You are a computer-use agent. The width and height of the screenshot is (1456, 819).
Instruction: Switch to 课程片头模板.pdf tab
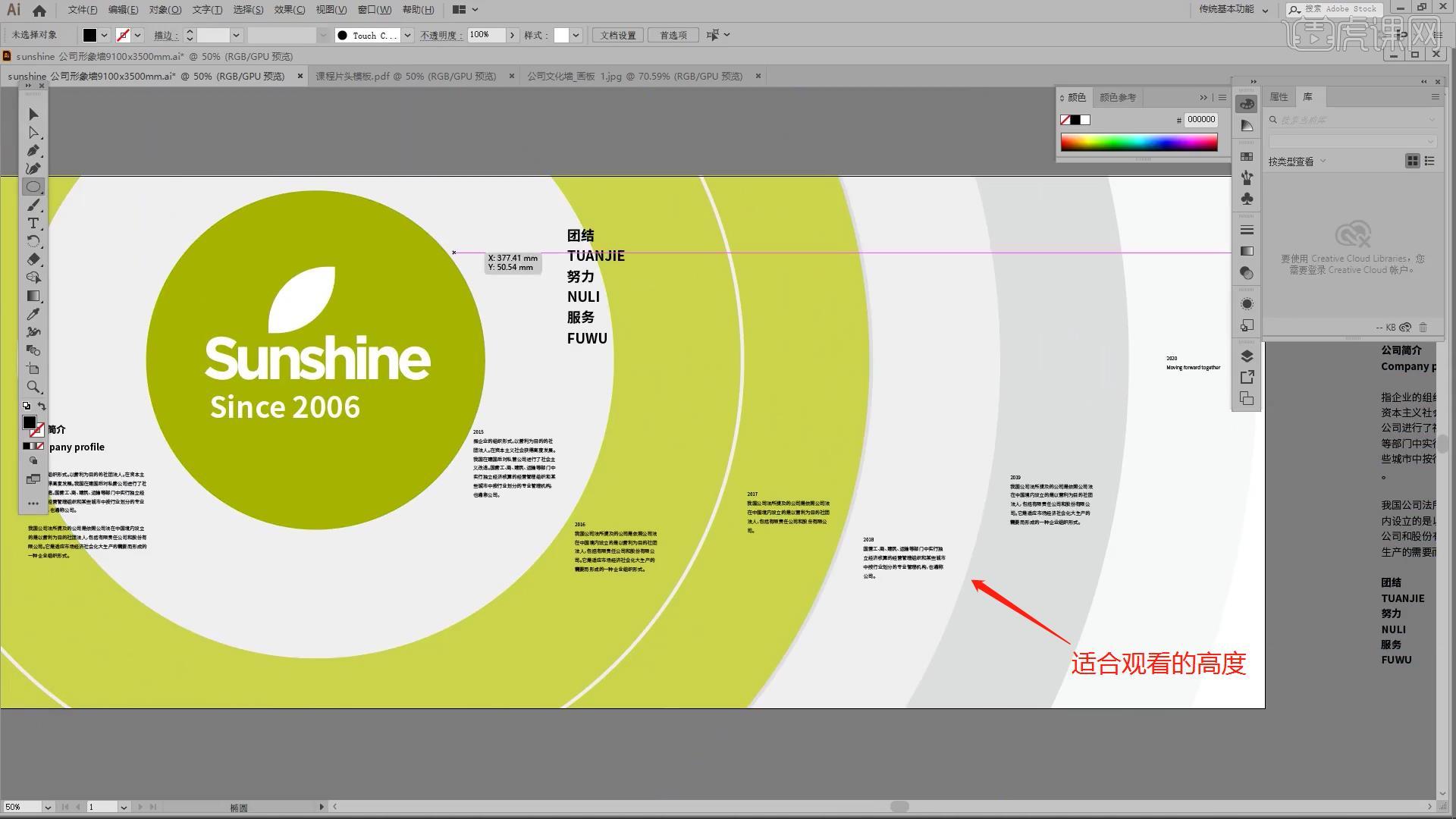(406, 76)
